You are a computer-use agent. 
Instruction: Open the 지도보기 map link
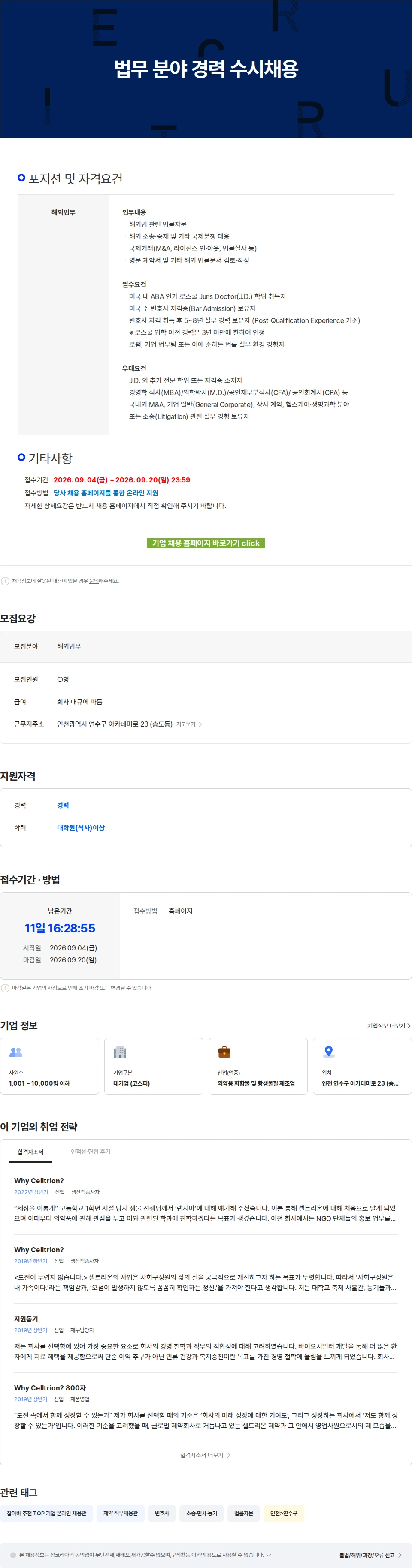[186, 724]
